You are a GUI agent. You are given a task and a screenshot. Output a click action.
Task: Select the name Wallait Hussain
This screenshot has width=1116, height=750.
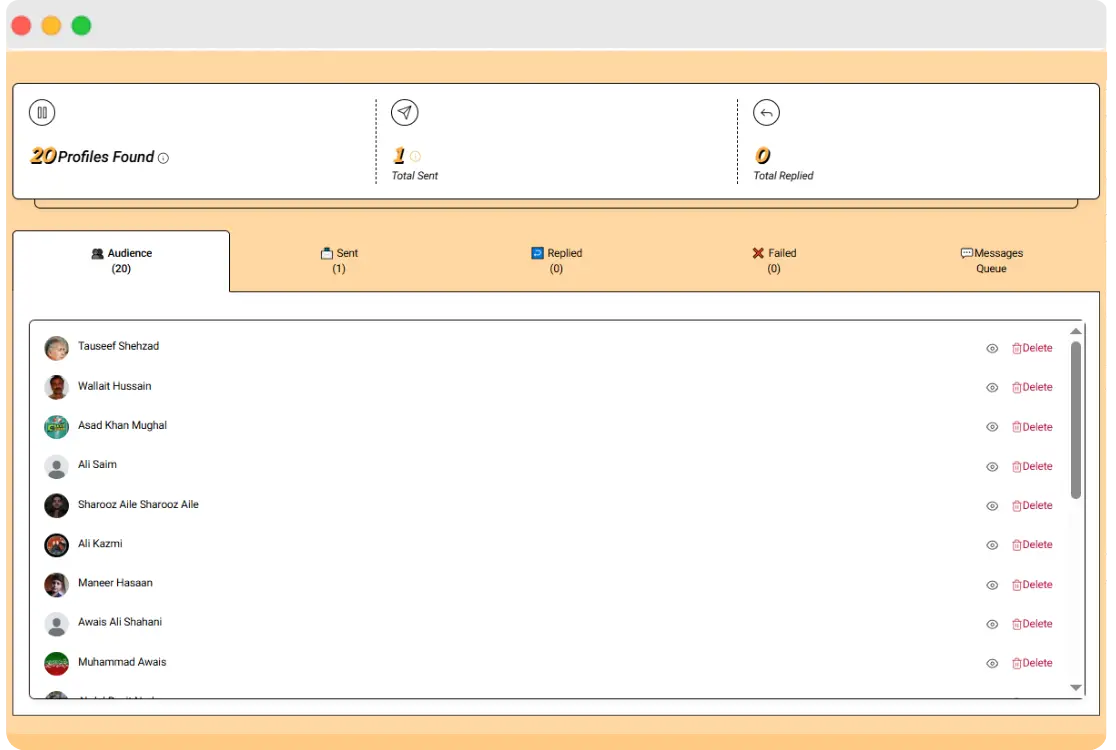coord(115,386)
